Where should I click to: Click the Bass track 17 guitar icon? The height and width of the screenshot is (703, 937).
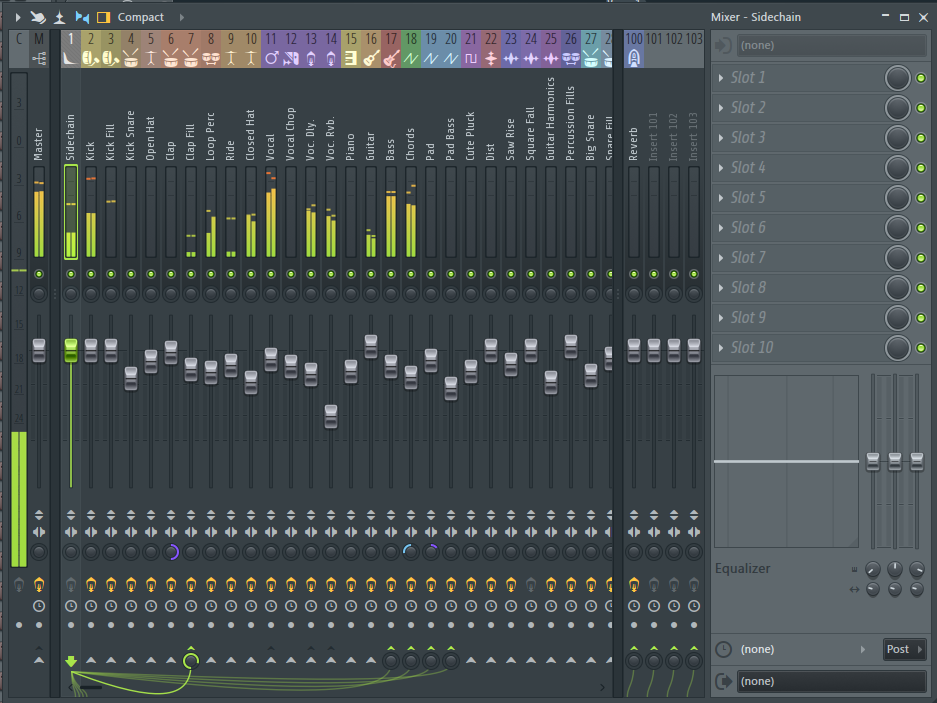point(391,58)
